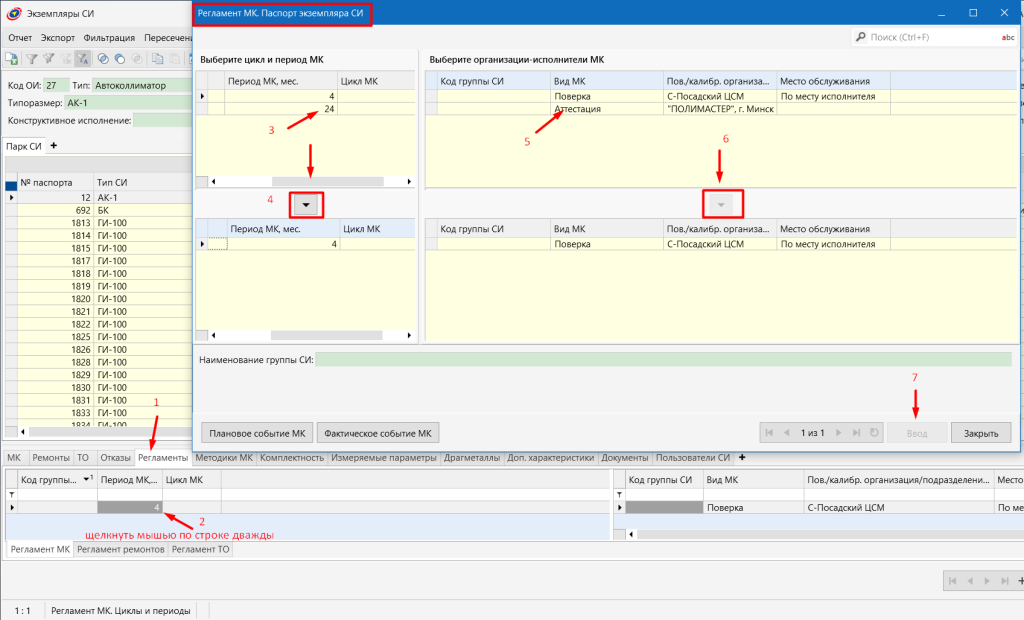Image resolution: width=1024 pixels, height=620 pixels.
Task: Click the № паспорта column header
Action: coord(55,182)
